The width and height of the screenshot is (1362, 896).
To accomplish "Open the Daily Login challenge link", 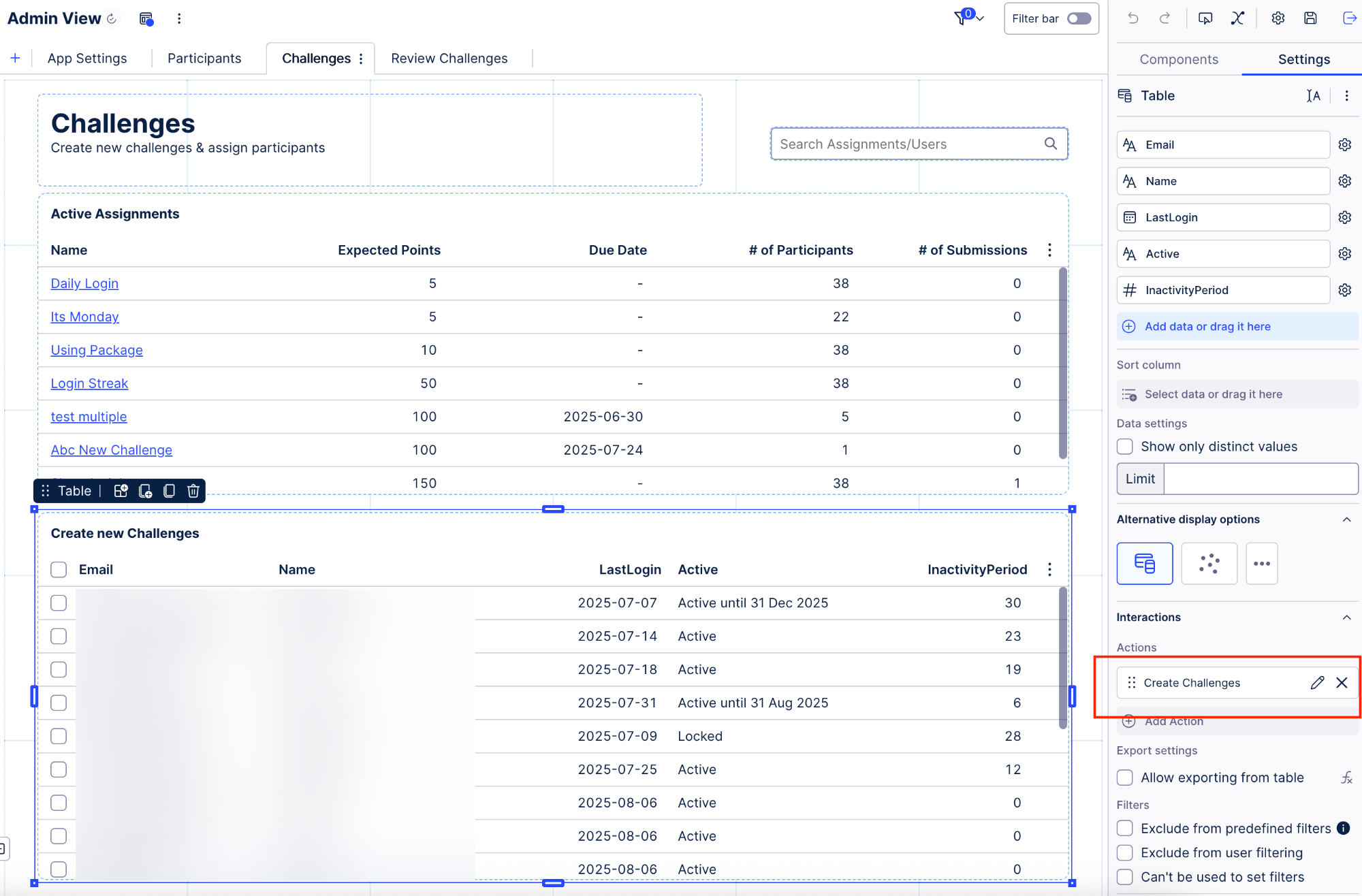I will (84, 283).
